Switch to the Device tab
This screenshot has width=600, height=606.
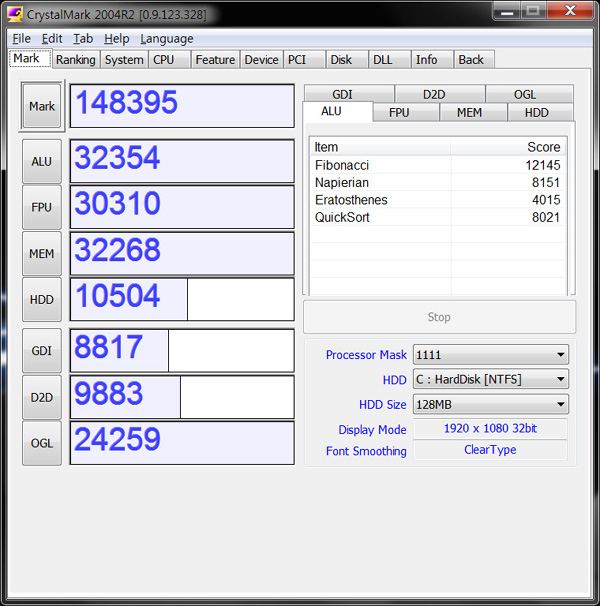tap(261, 60)
